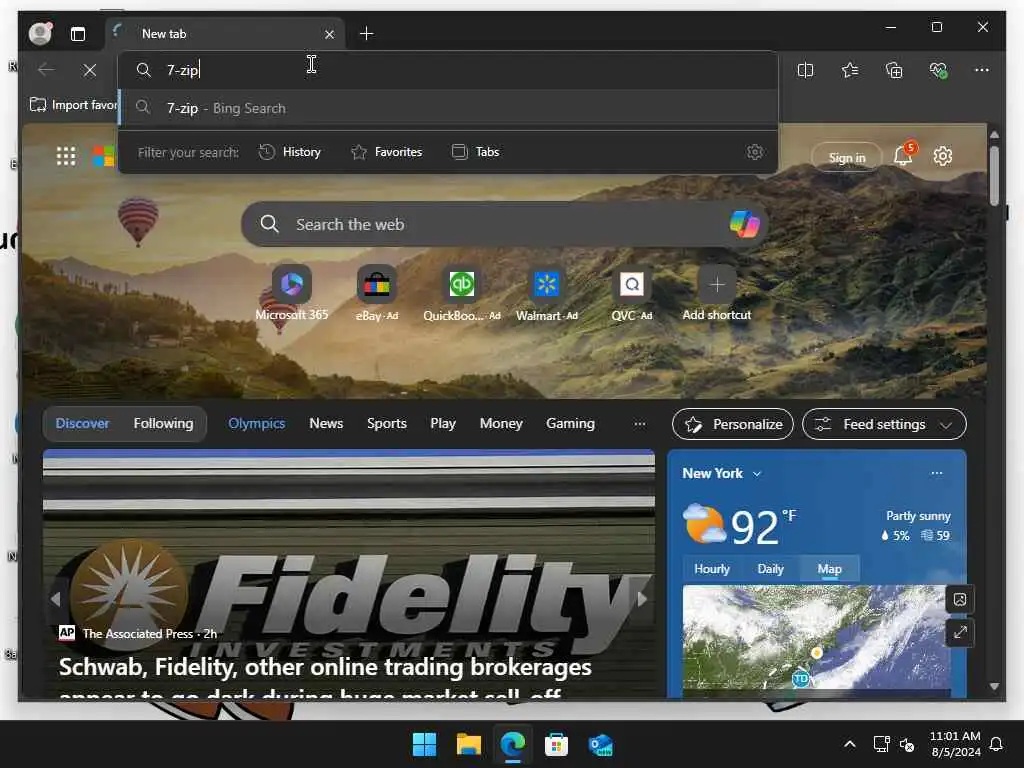Click the Search the web box
The image size is (1024, 768).
[504, 224]
